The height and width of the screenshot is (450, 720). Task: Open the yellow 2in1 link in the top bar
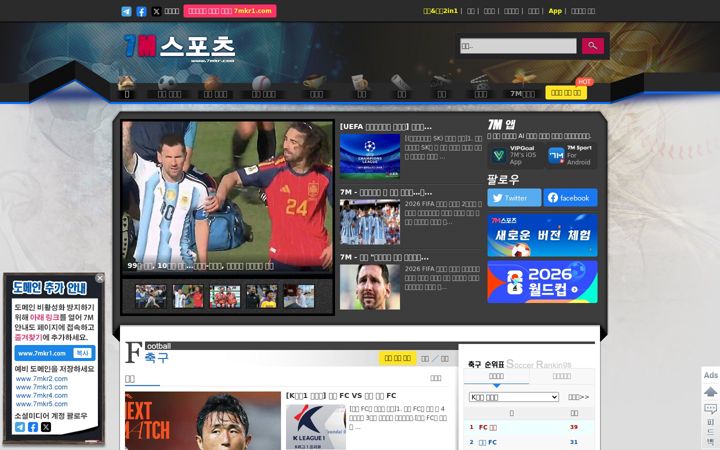tap(440, 11)
